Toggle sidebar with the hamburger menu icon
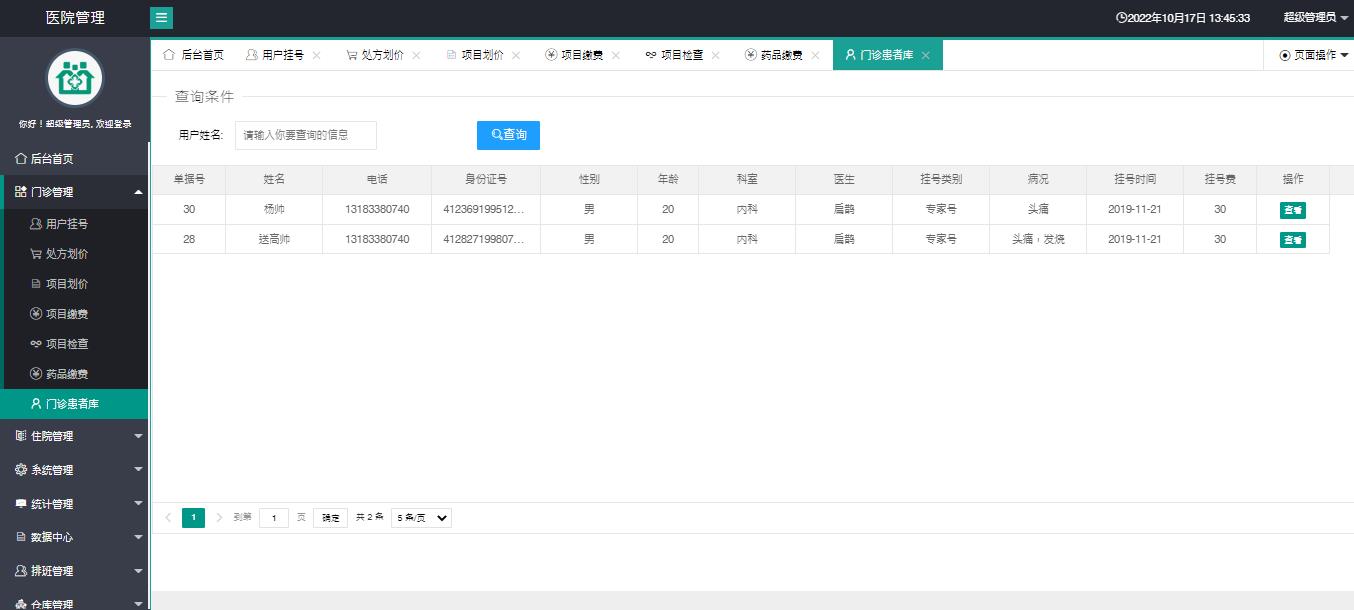This screenshot has height=610, width=1354. click(x=161, y=17)
